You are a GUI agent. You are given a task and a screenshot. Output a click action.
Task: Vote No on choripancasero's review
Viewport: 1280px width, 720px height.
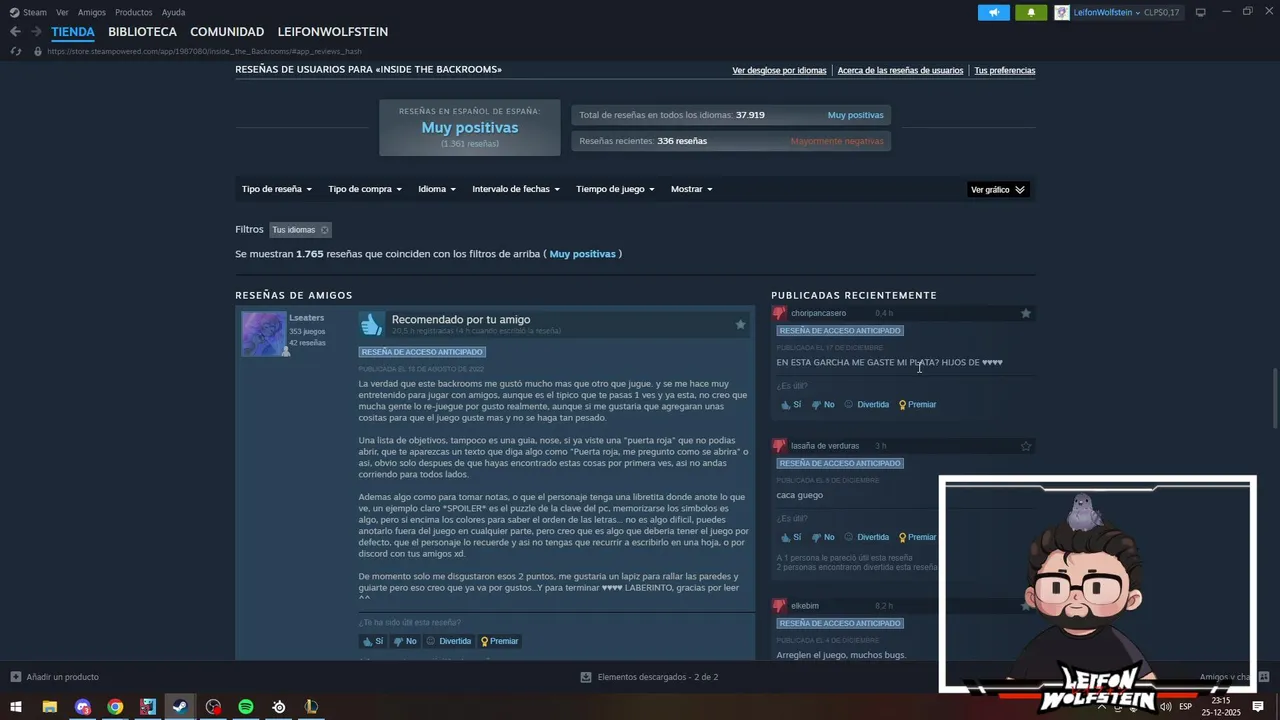pyautogui.click(x=823, y=404)
